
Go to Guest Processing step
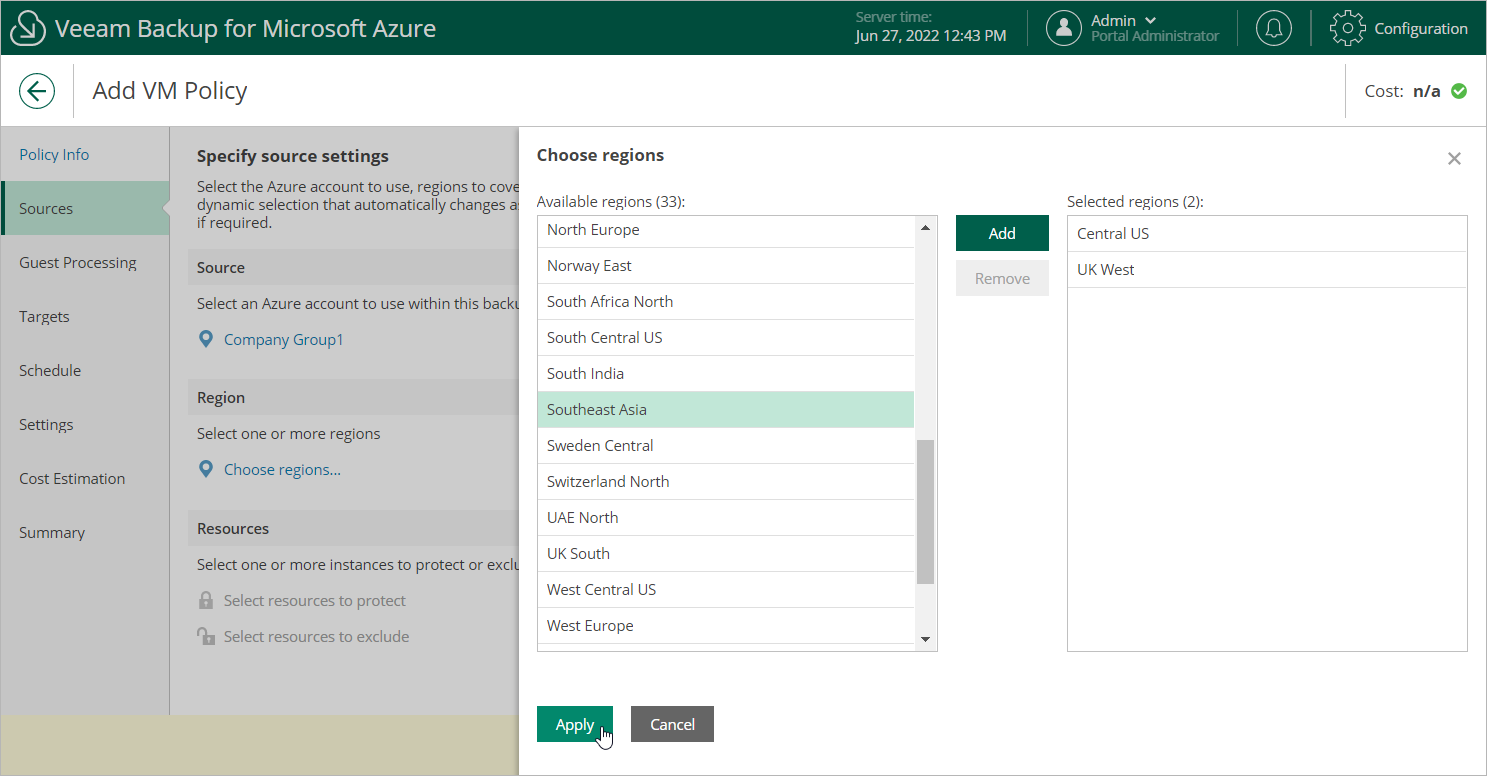tap(78, 263)
